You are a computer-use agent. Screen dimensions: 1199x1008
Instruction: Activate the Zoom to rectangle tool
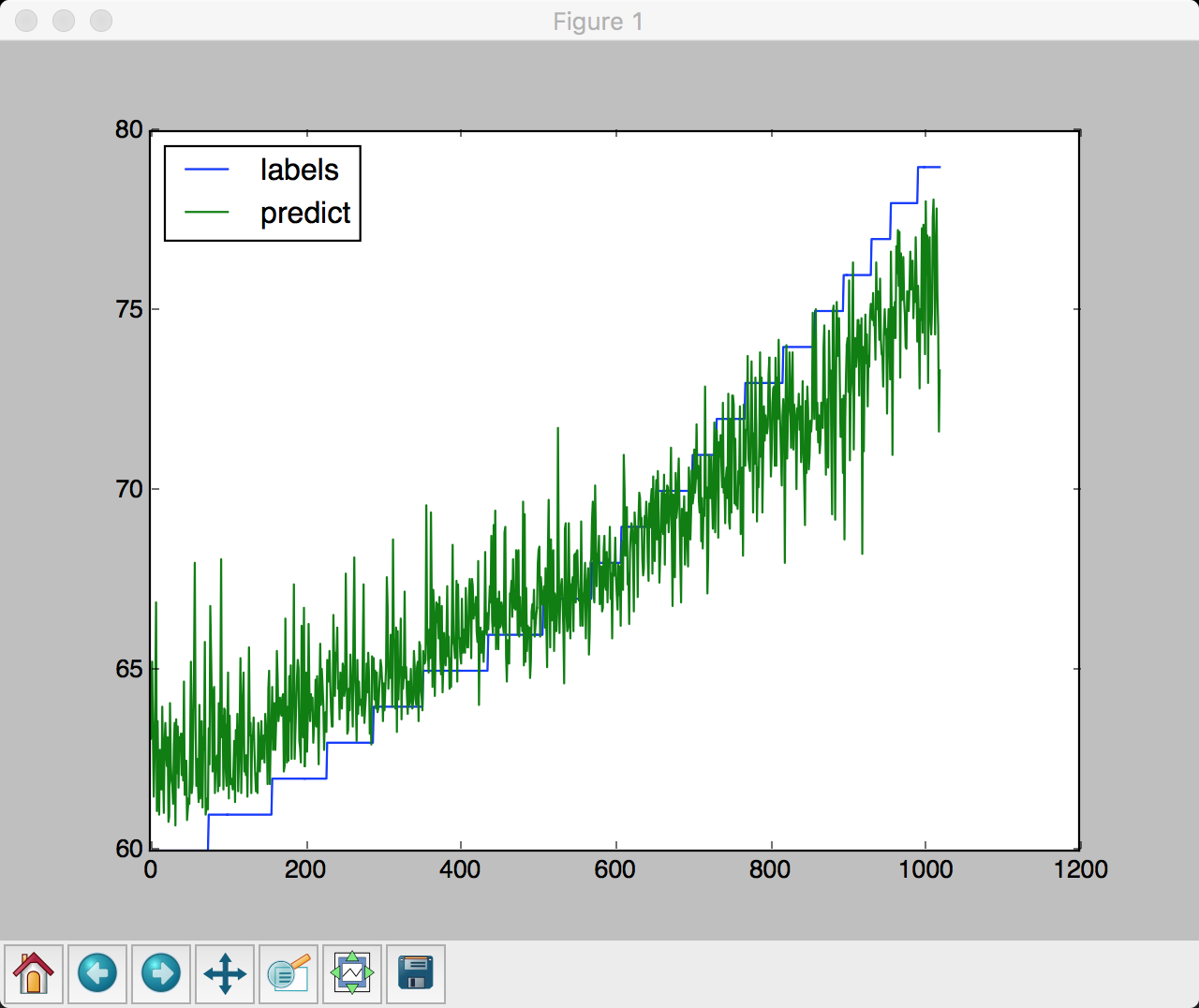[x=289, y=974]
